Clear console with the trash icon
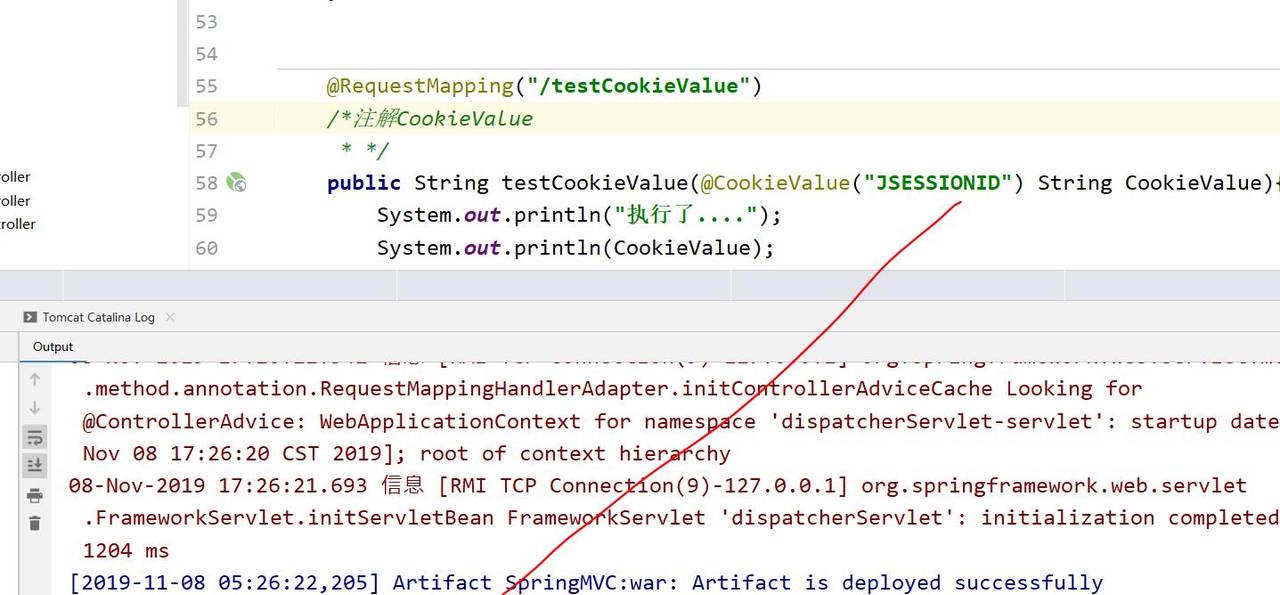 pos(34,523)
